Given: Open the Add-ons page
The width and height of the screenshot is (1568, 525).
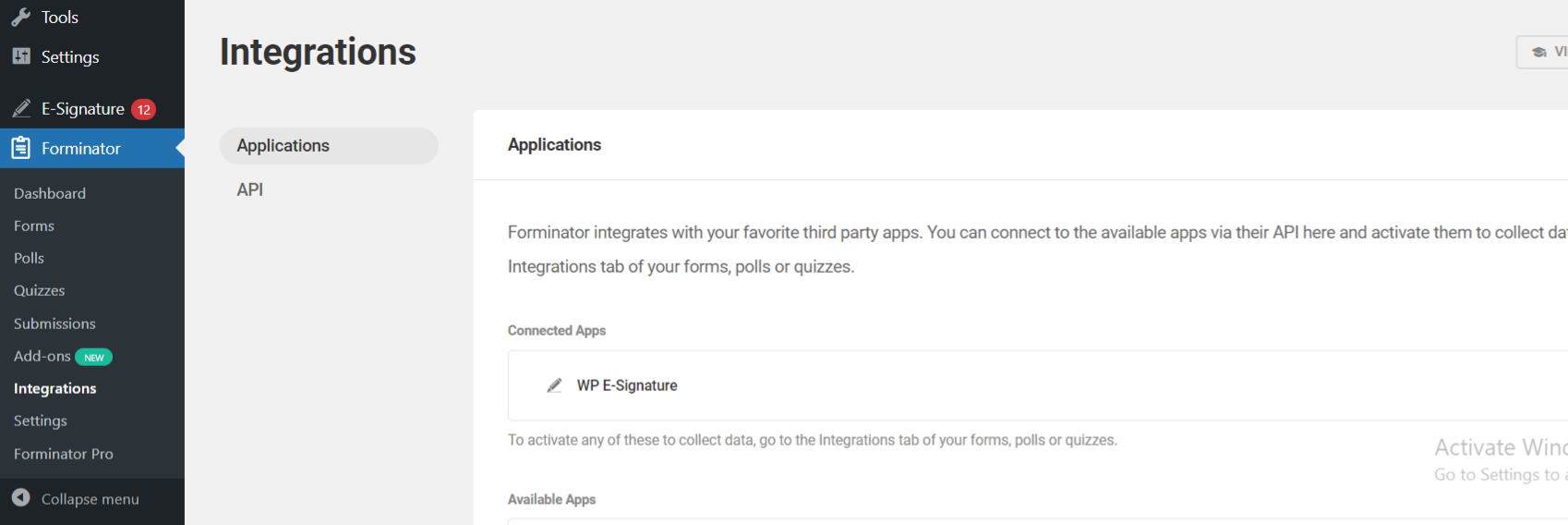Looking at the screenshot, I should [42, 356].
